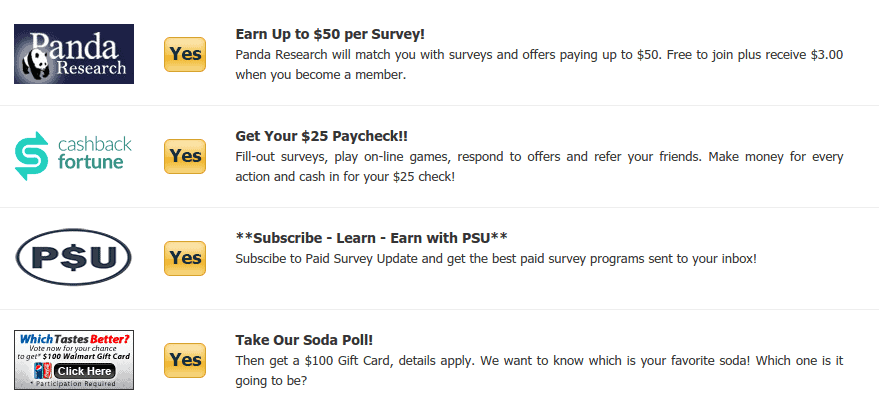
Task: Choose Yes for PSU subscription
Action: click(185, 258)
